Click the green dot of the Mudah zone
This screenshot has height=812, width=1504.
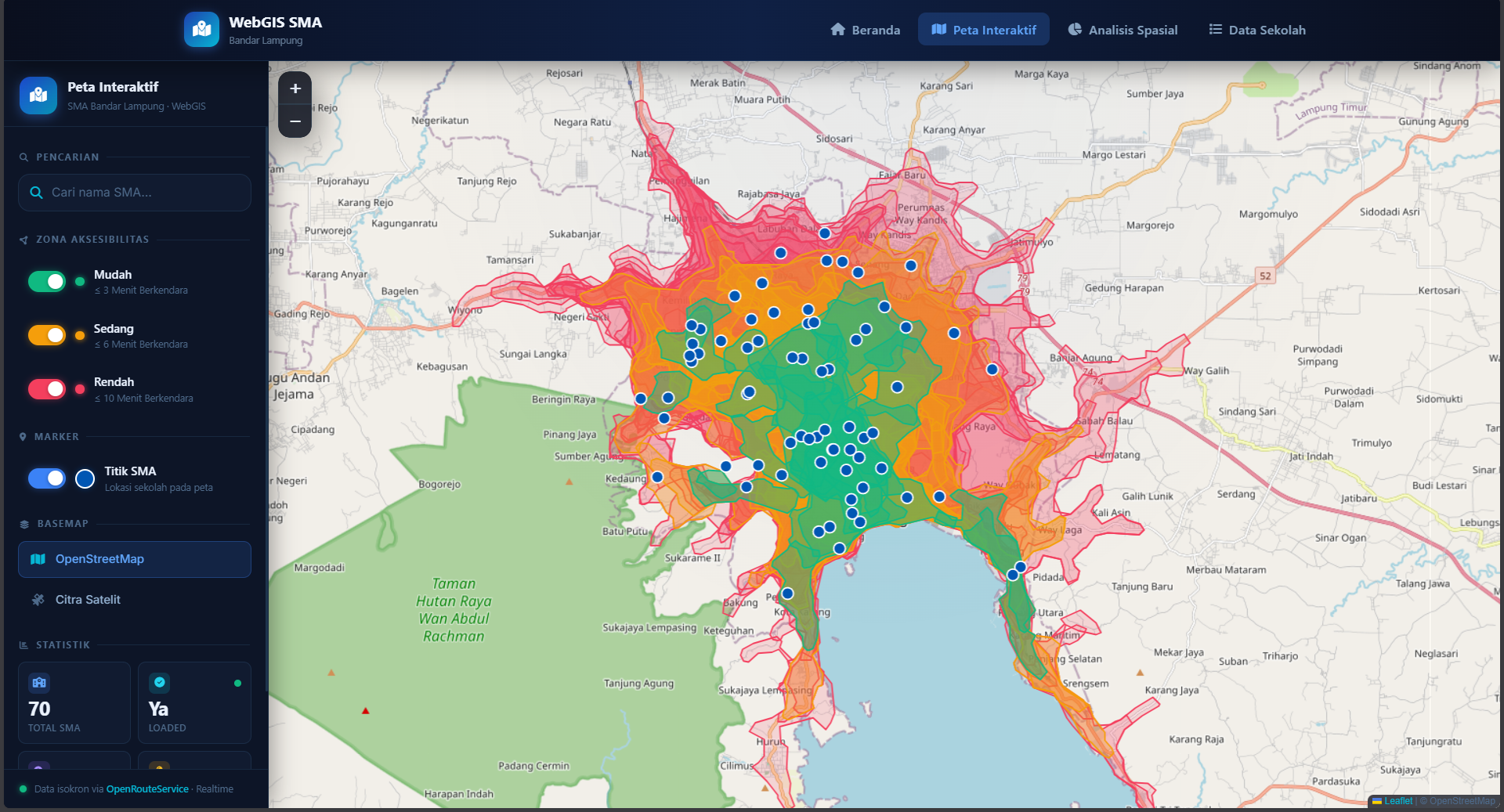[80, 282]
